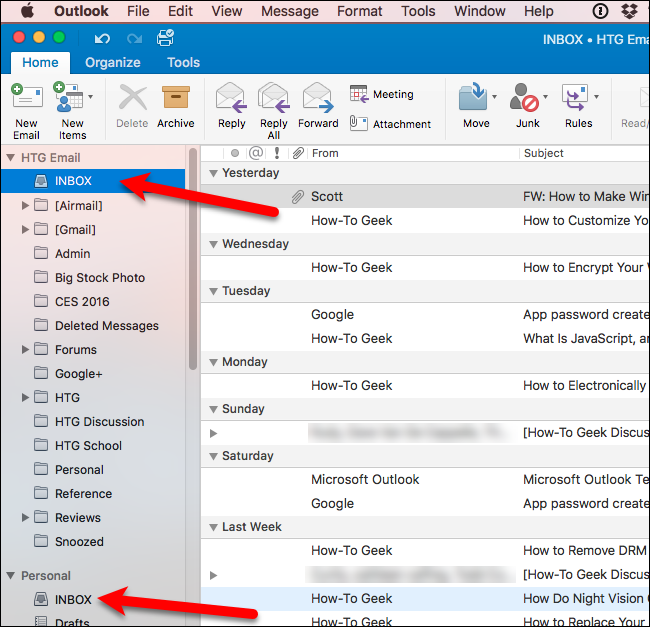The image size is (650, 627).
Task: Open the Move folder dropdown
Action: pos(494,98)
